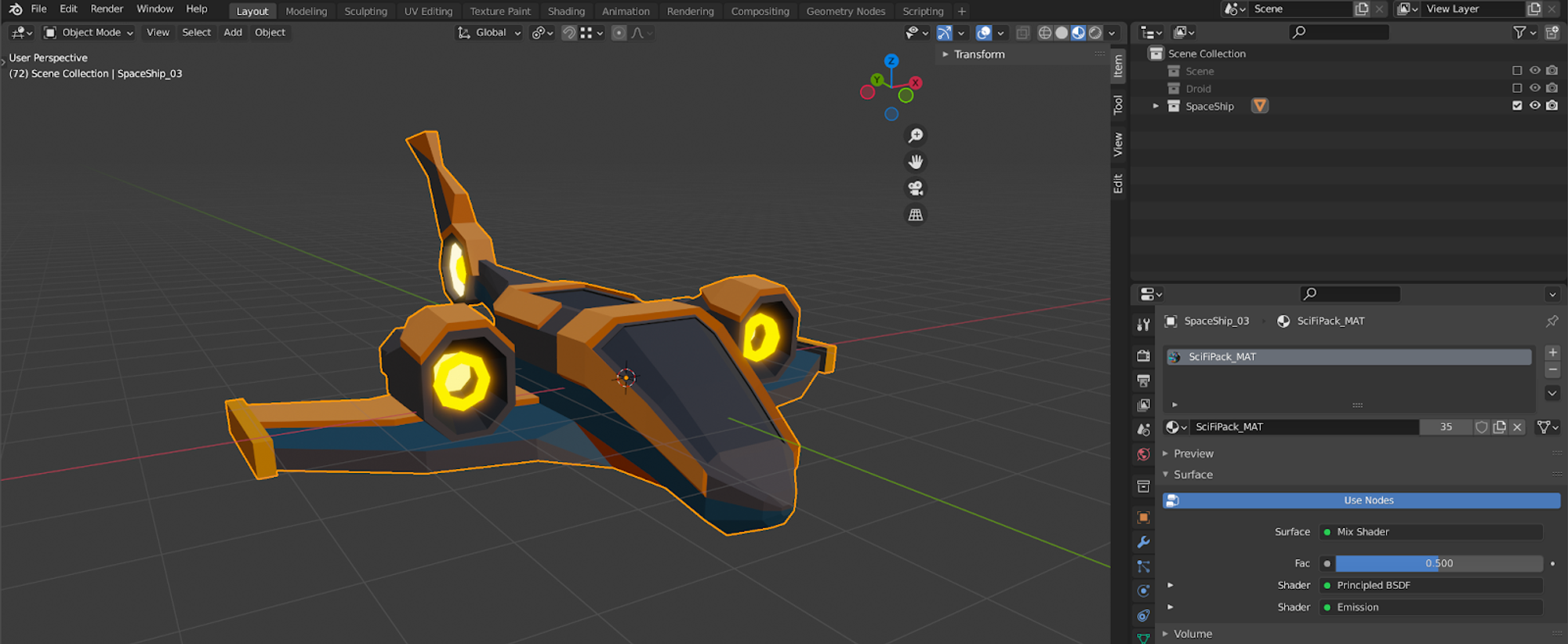Enable the Droid collection checkbox
This screenshot has width=1568, height=644.
1517,89
